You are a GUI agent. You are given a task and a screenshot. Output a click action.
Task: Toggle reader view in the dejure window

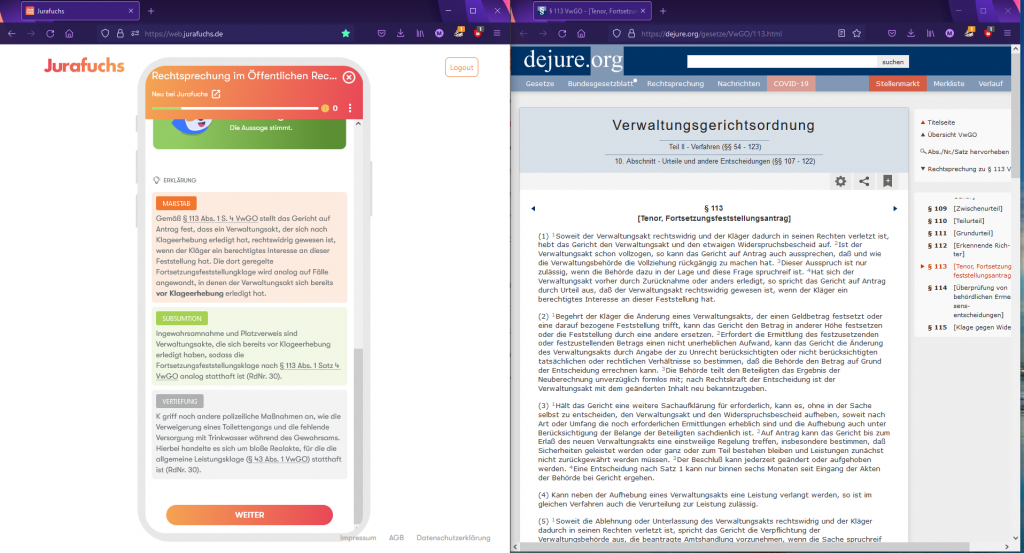point(841,33)
